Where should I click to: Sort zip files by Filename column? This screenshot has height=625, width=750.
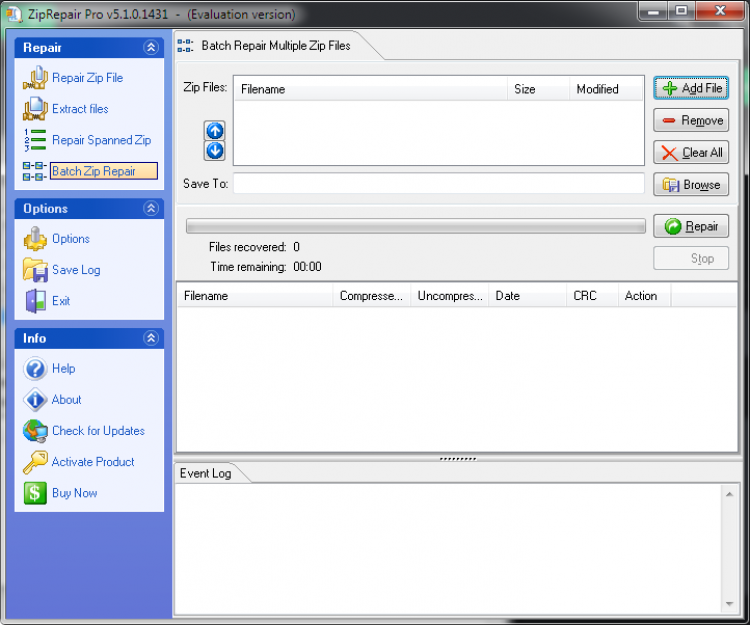pyautogui.click(x=371, y=89)
